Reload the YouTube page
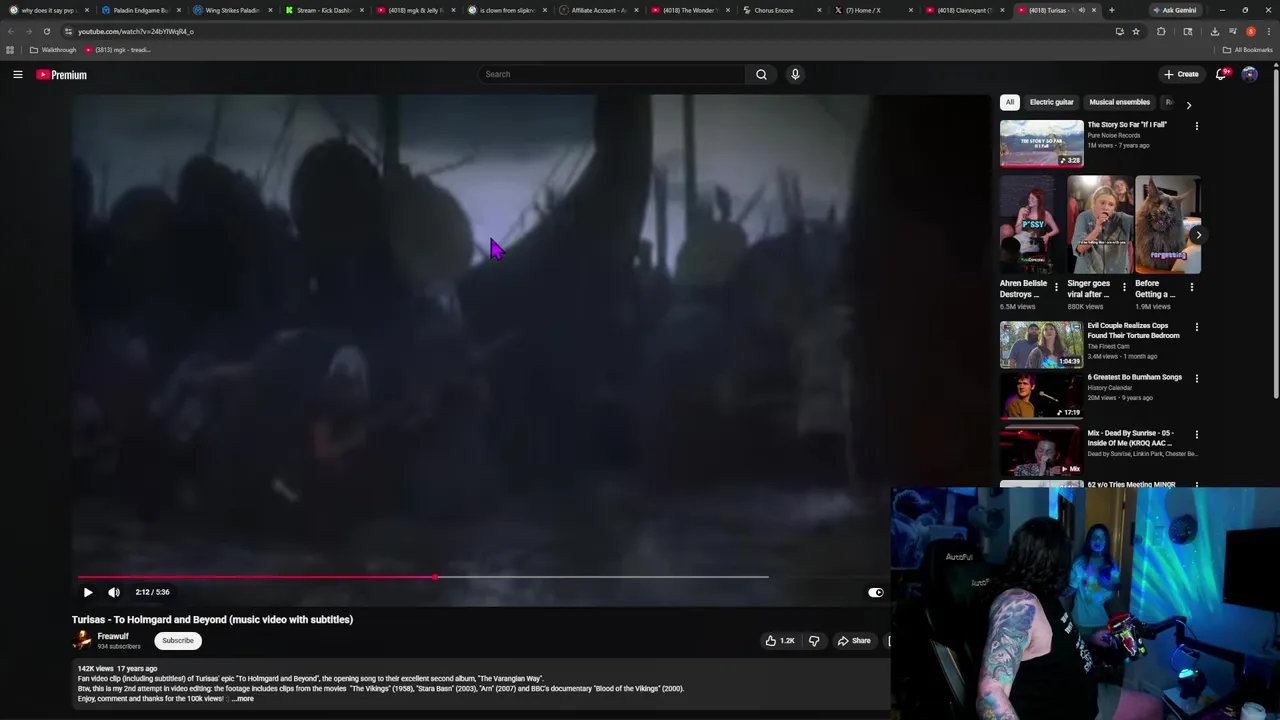This screenshot has width=1280, height=720. tap(47, 31)
